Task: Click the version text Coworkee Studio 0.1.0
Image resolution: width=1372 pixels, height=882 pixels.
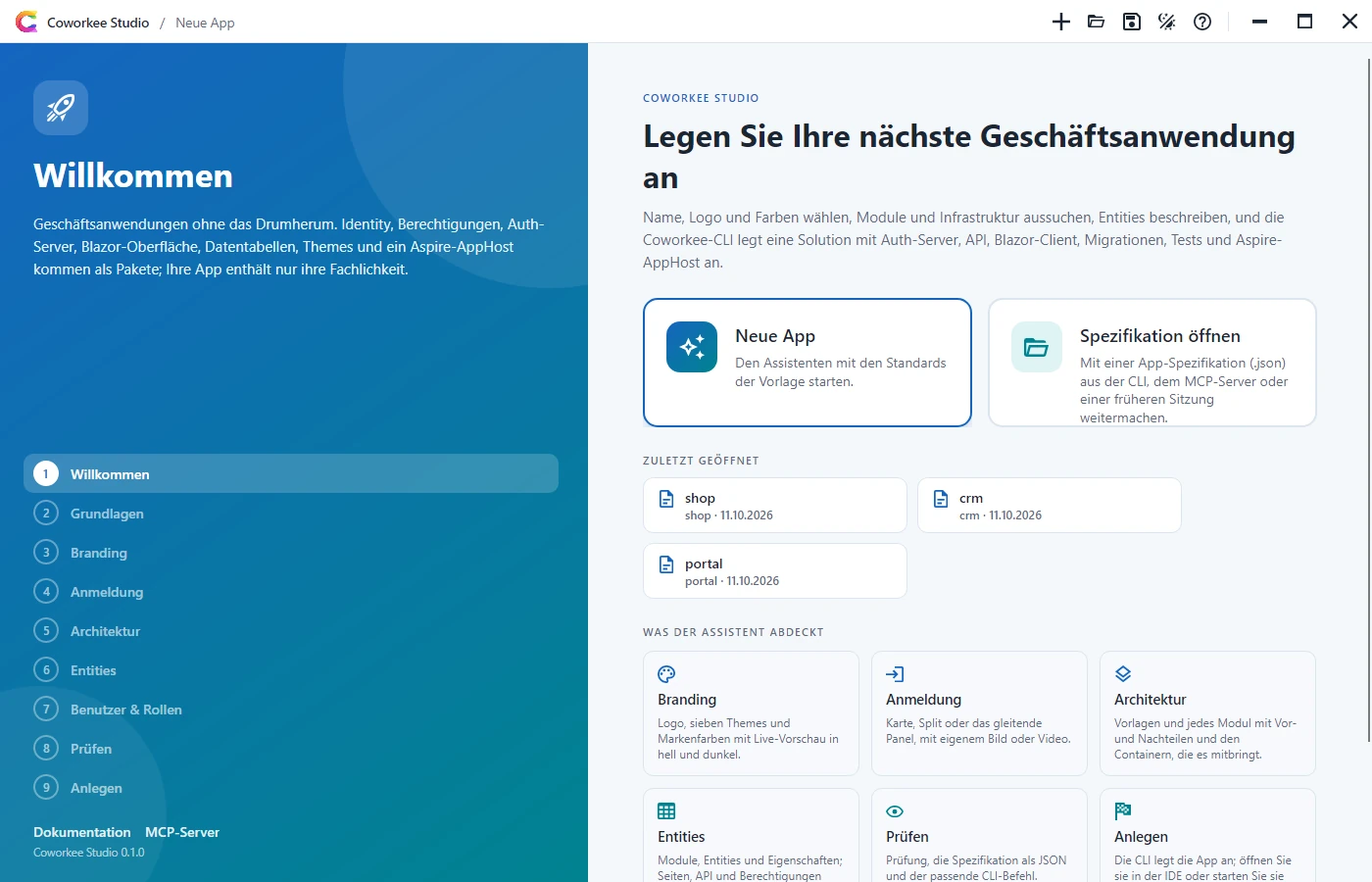Action: pyautogui.click(x=89, y=853)
